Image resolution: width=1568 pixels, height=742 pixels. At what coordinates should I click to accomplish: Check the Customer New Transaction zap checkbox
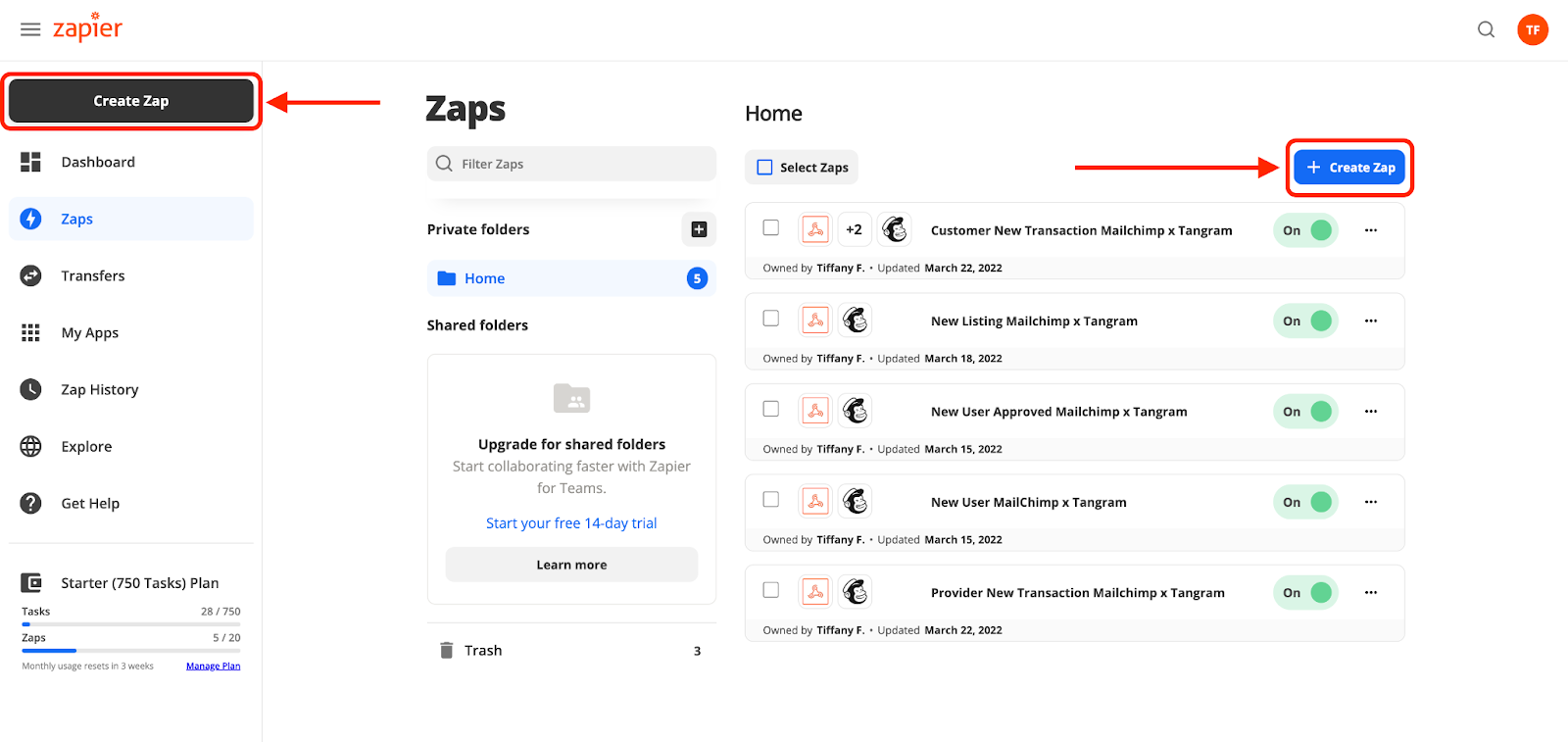tap(771, 227)
